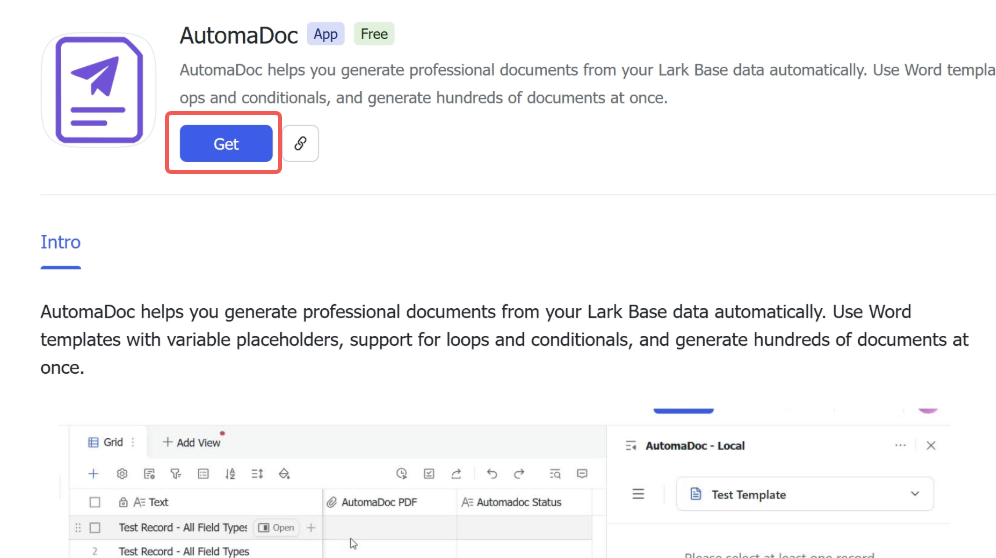This screenshot has height=558, width=996.
Task: Copy the app link with chain icon
Action: tap(300, 144)
